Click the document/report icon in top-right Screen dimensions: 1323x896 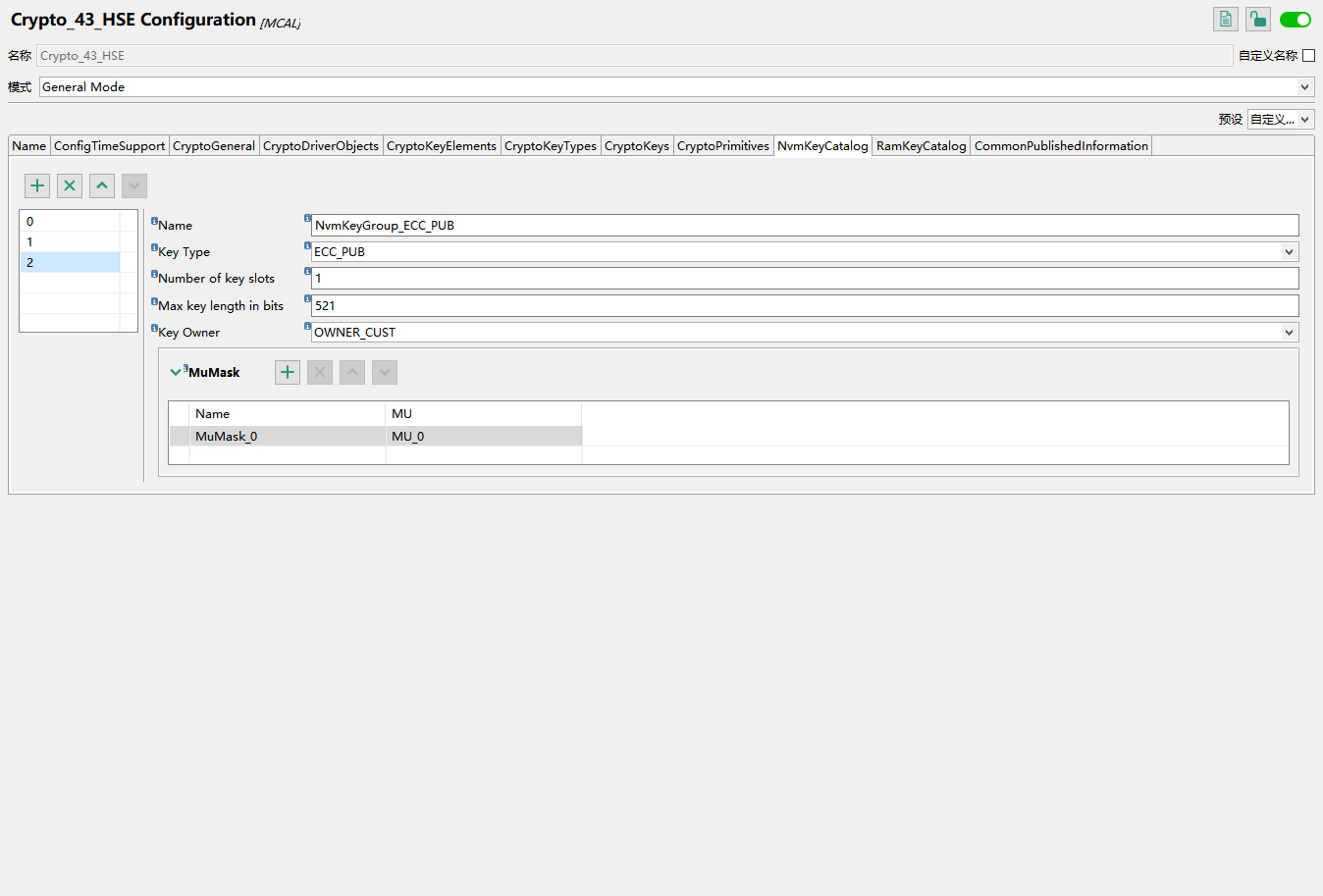[1225, 19]
